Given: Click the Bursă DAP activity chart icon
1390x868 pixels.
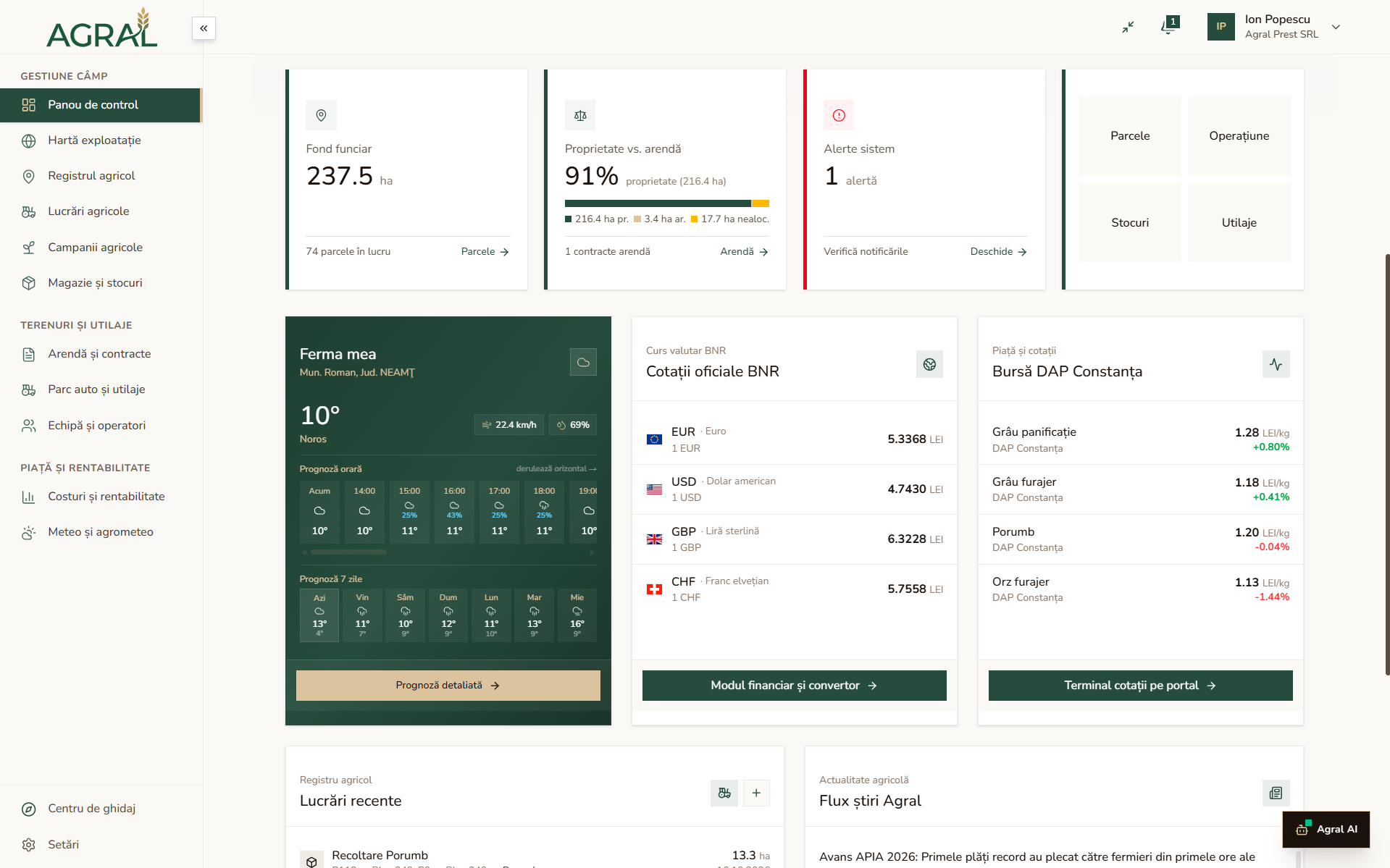Looking at the screenshot, I should coord(1276,364).
